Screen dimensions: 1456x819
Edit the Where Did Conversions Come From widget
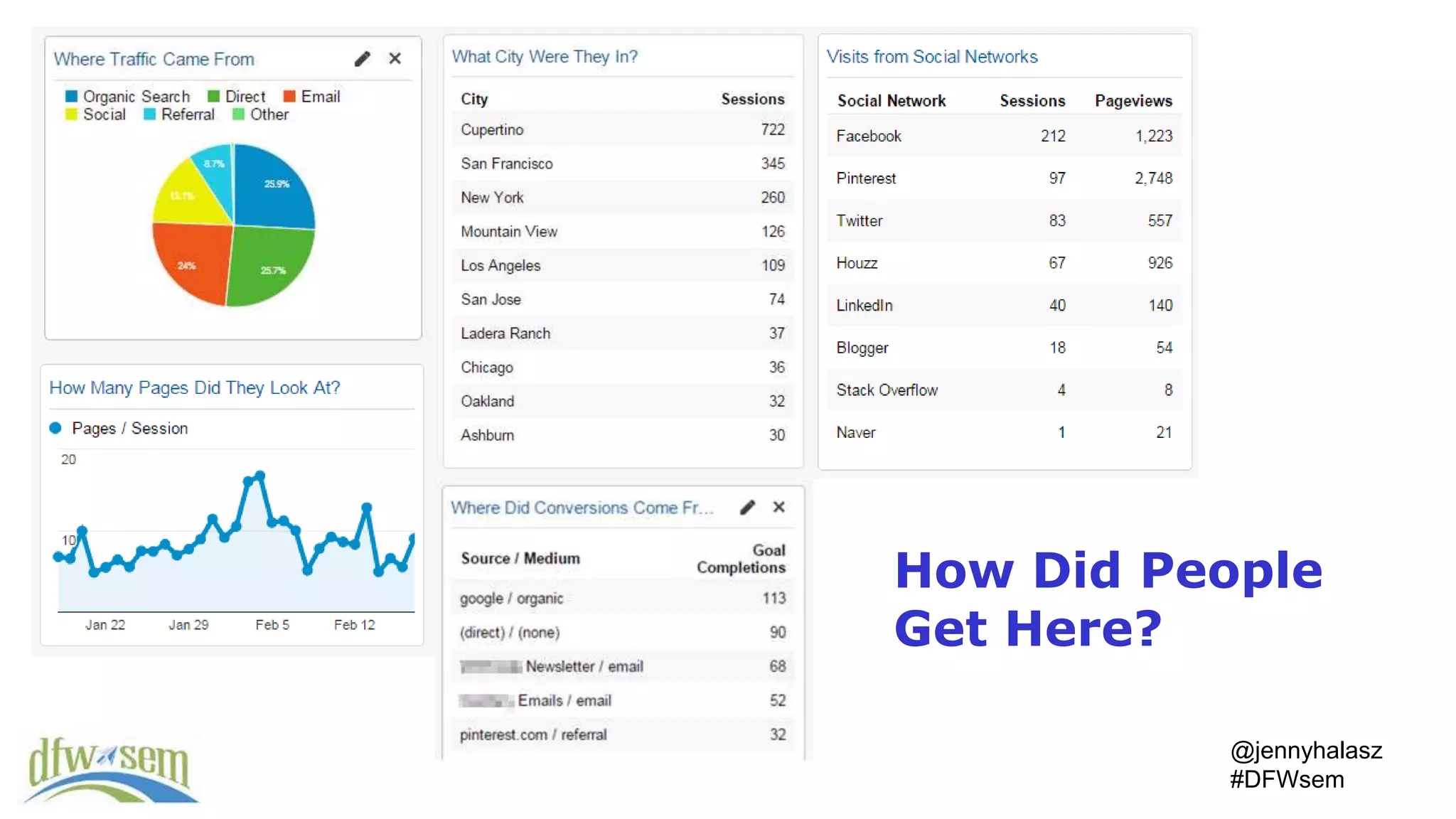coord(747,508)
